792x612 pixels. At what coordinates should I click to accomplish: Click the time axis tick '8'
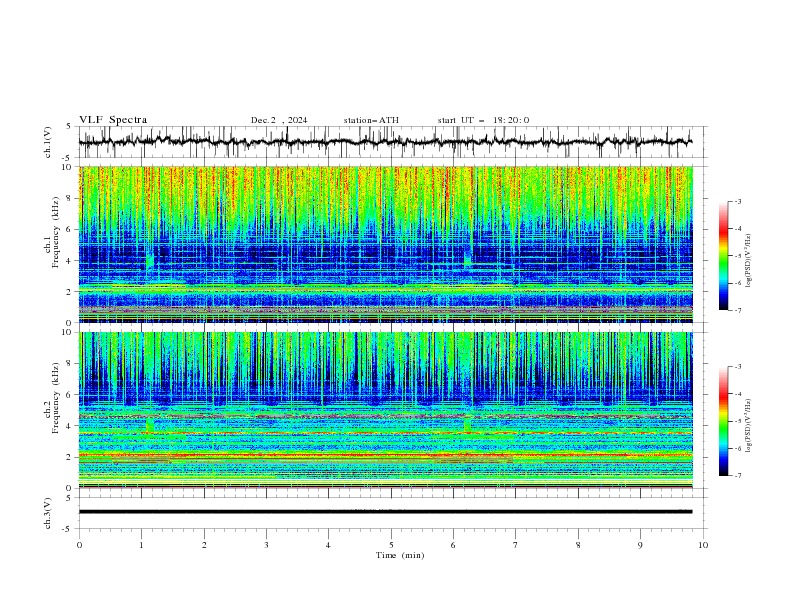[x=578, y=545]
